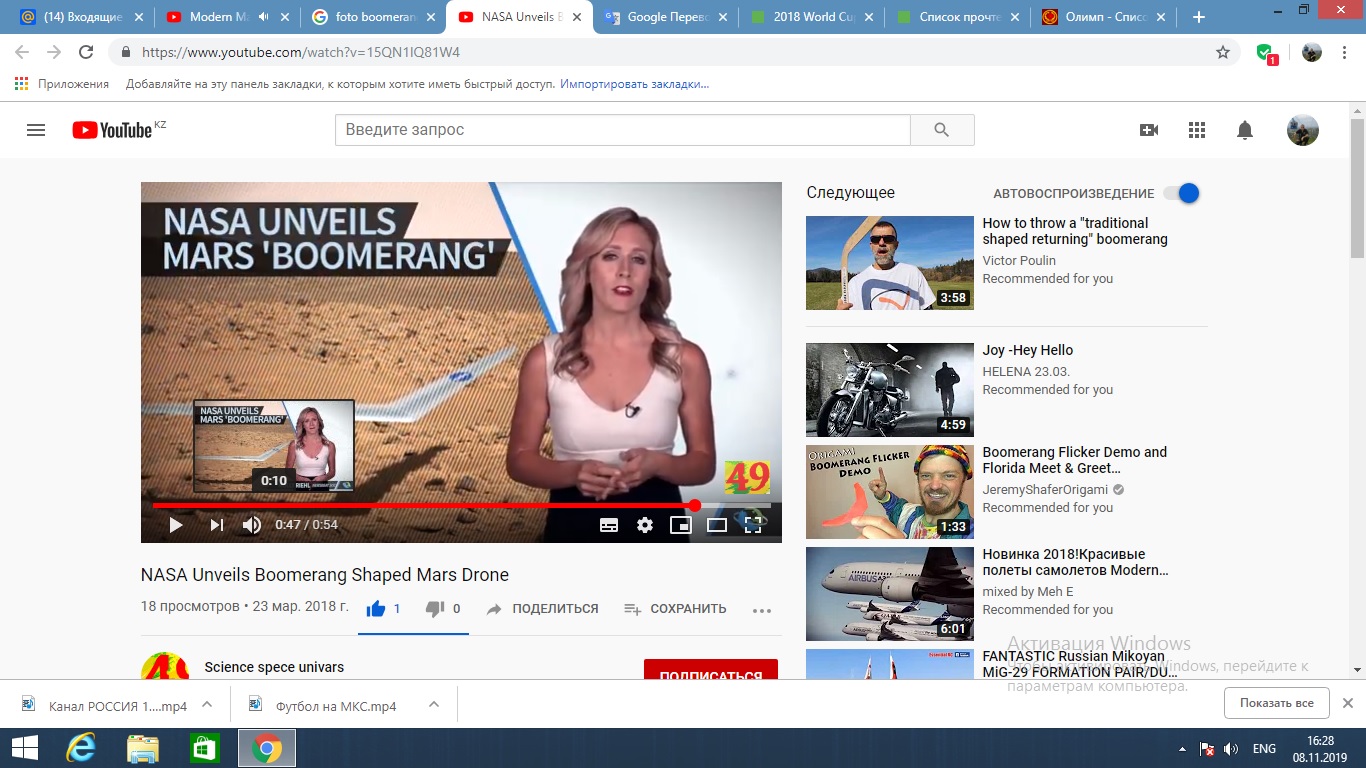Open the Приложения apps shortcut
1366x768 pixels.
tap(62, 84)
